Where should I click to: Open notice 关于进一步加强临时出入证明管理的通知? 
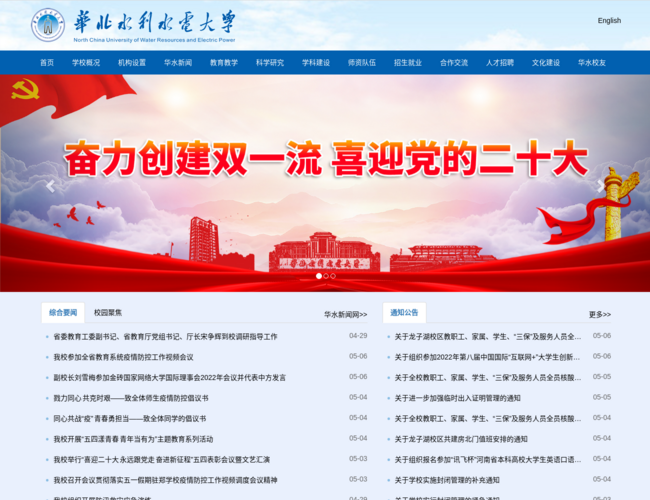tap(457, 398)
